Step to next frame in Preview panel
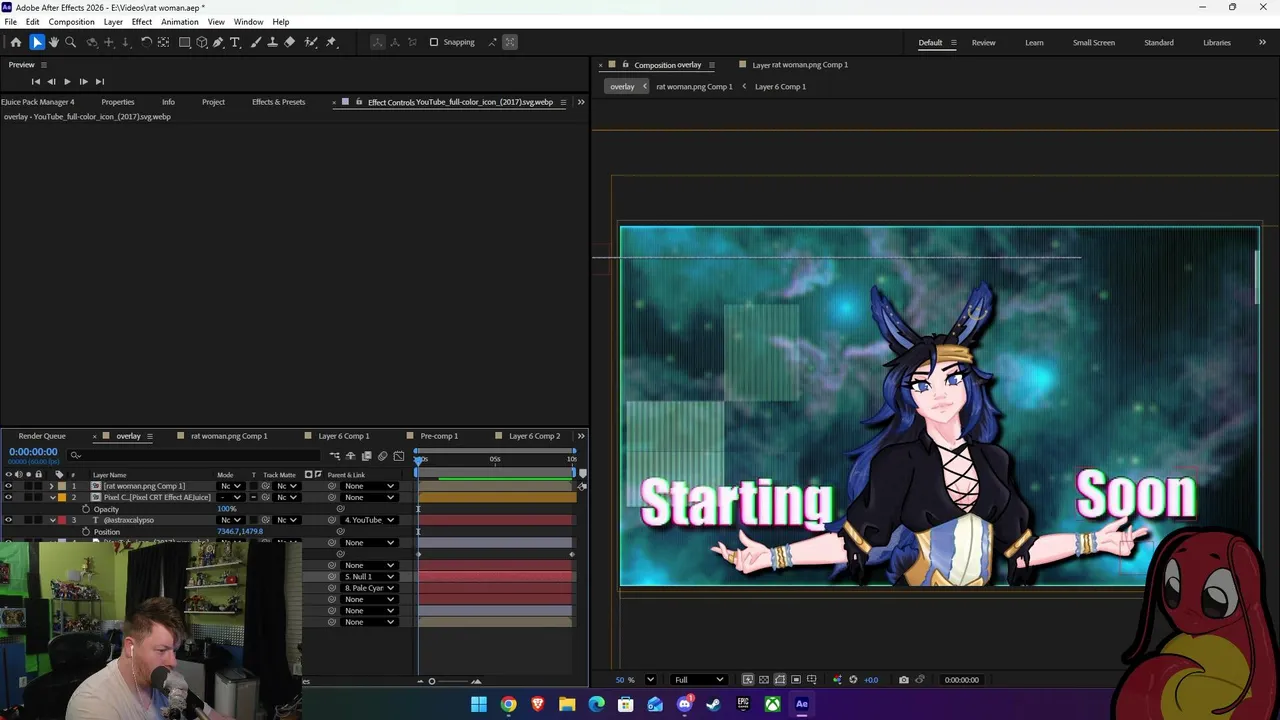This screenshot has width=1280, height=720. (83, 81)
